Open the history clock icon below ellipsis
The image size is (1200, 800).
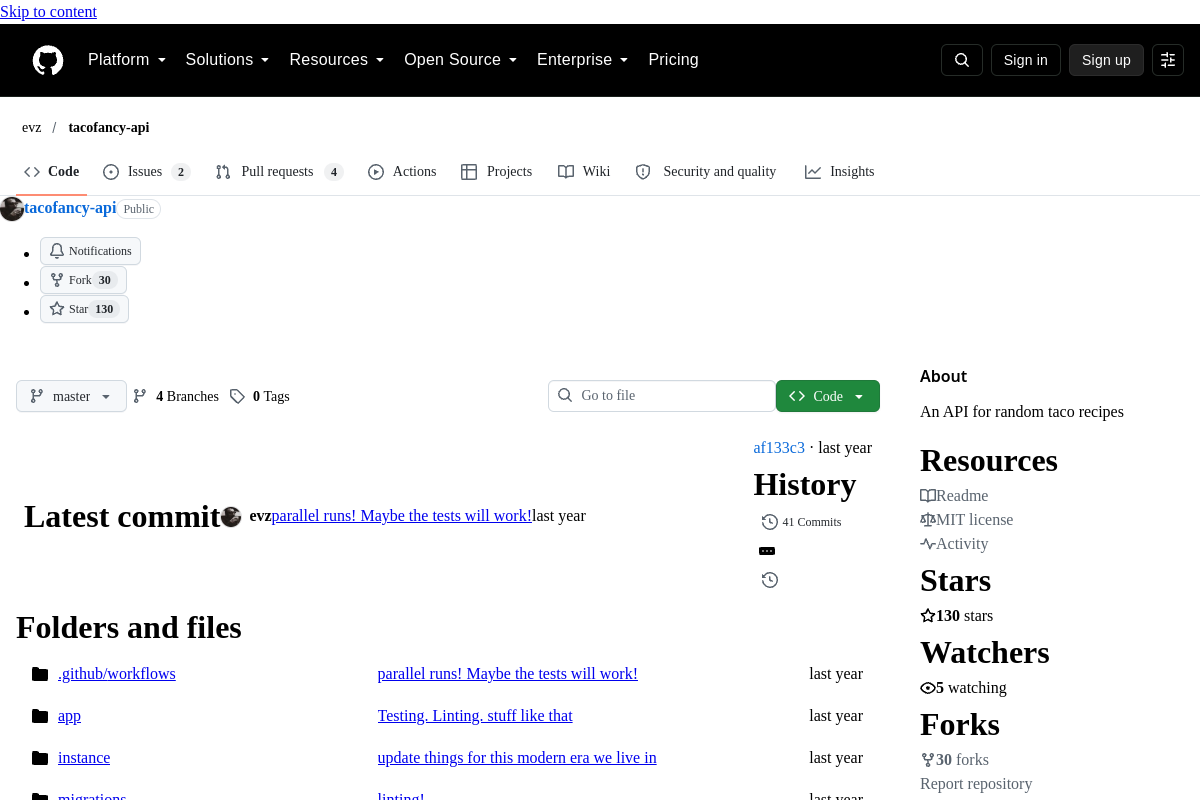(x=770, y=580)
